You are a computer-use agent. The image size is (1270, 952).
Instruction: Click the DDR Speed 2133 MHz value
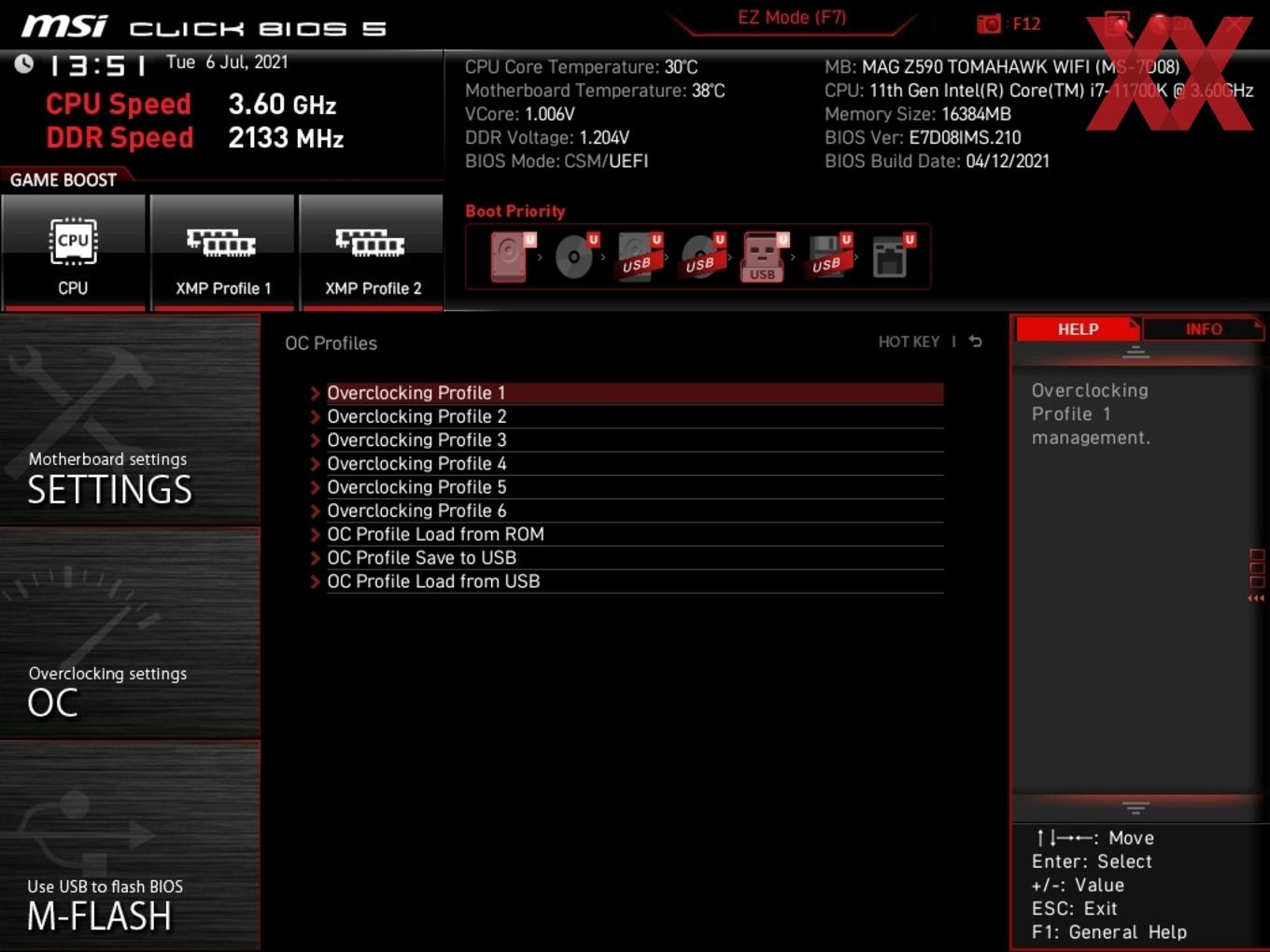[x=286, y=138]
